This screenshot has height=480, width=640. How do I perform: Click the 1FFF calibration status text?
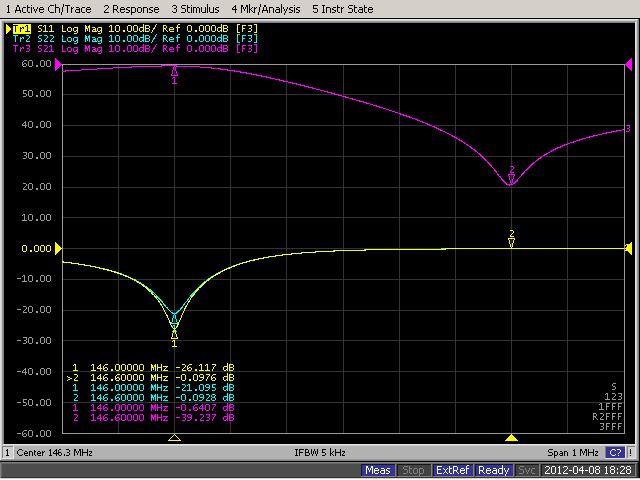coord(610,407)
